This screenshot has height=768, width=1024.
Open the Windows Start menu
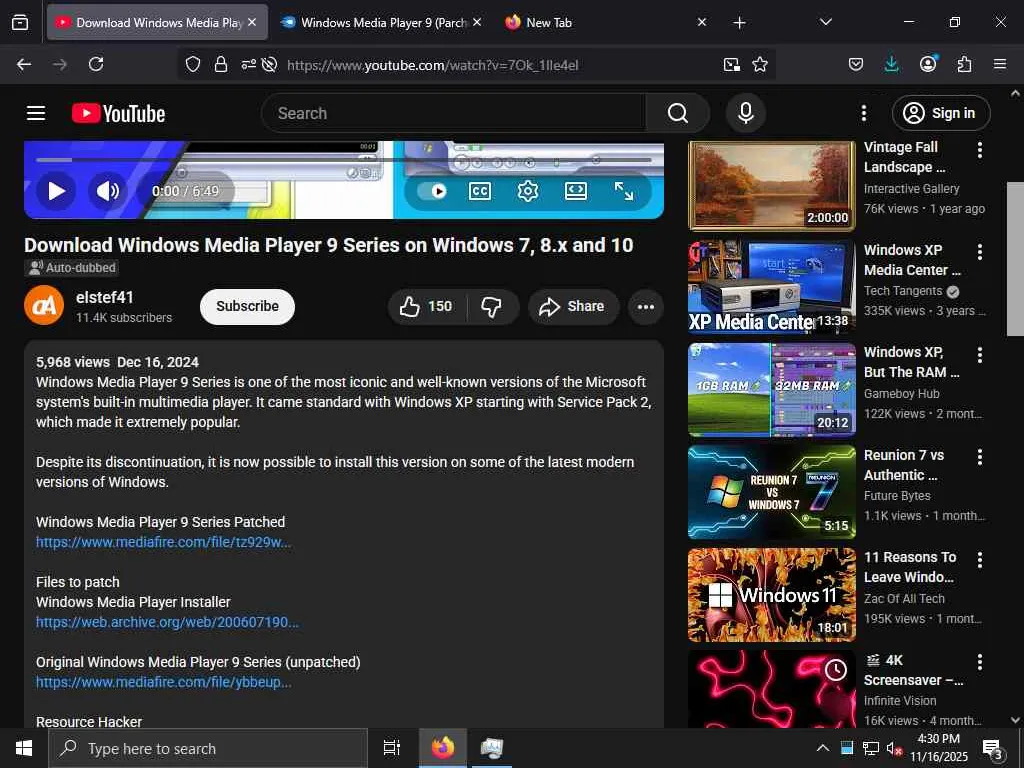click(24, 748)
